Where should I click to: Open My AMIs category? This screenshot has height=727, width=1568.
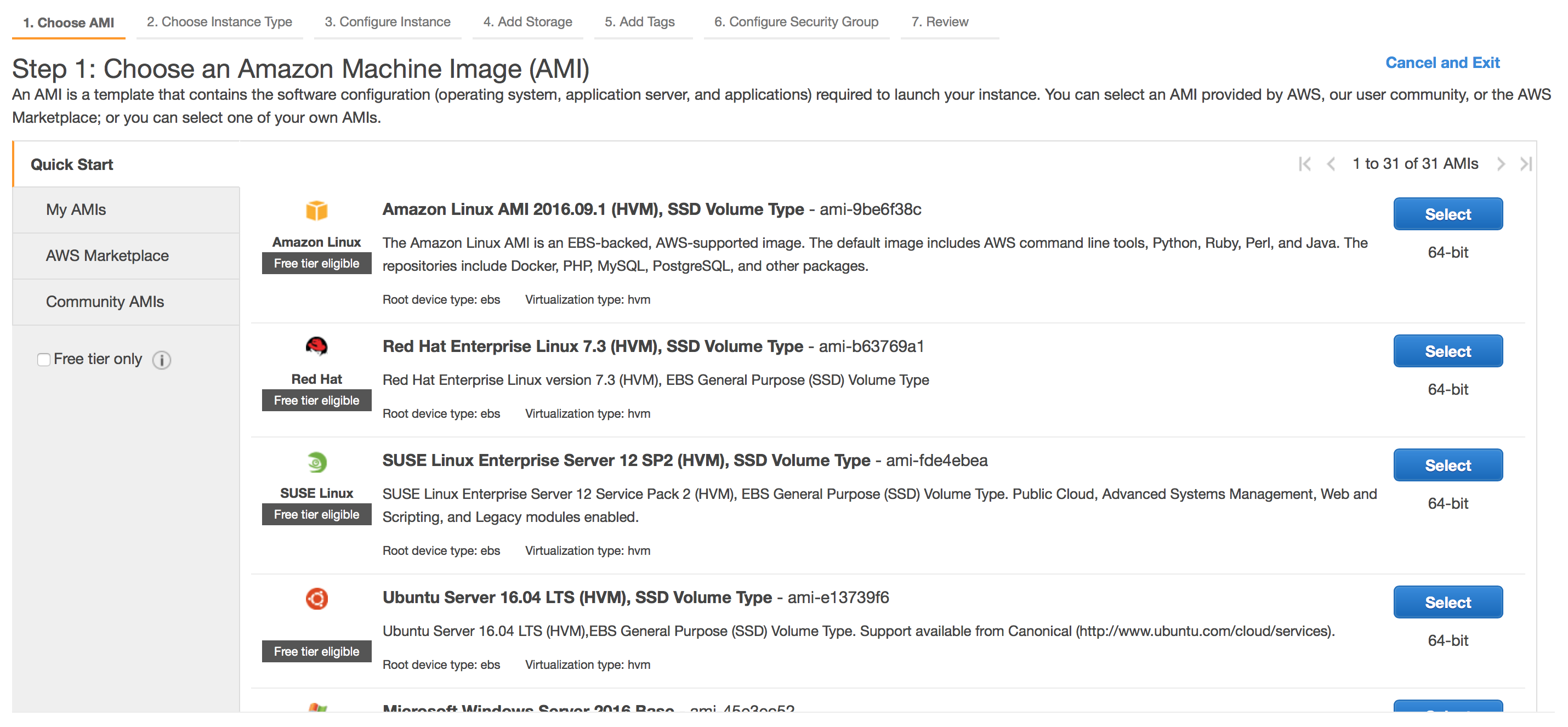click(x=126, y=210)
